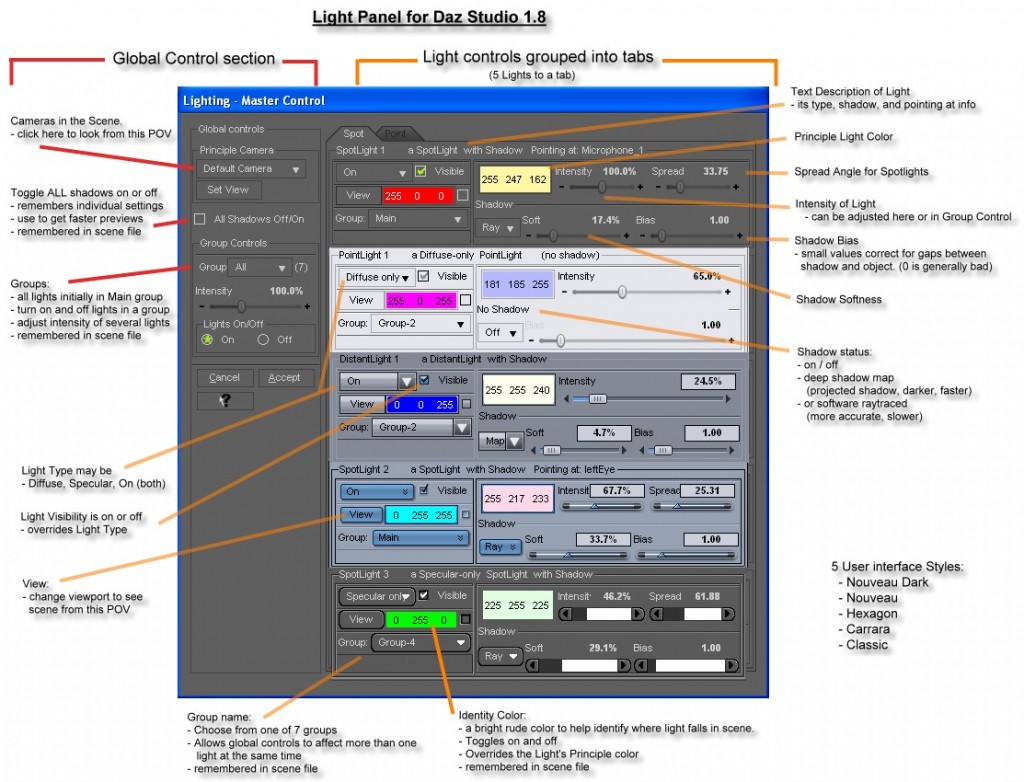Screen dimensions: 1024x782
Task: Click the minus end of Group Controls Intensity slider
Action: [202, 306]
